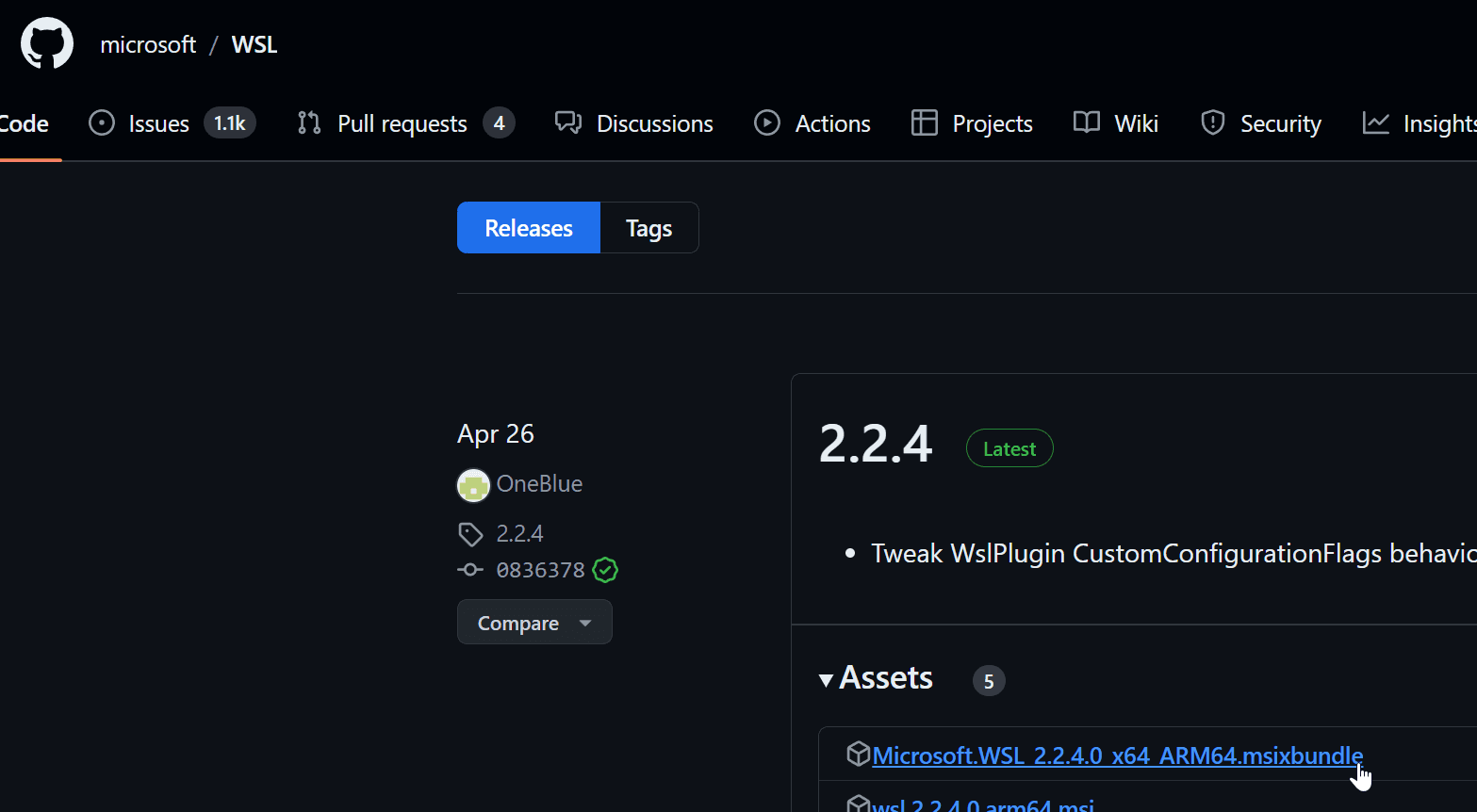Click the Security shield icon

coord(1213,123)
